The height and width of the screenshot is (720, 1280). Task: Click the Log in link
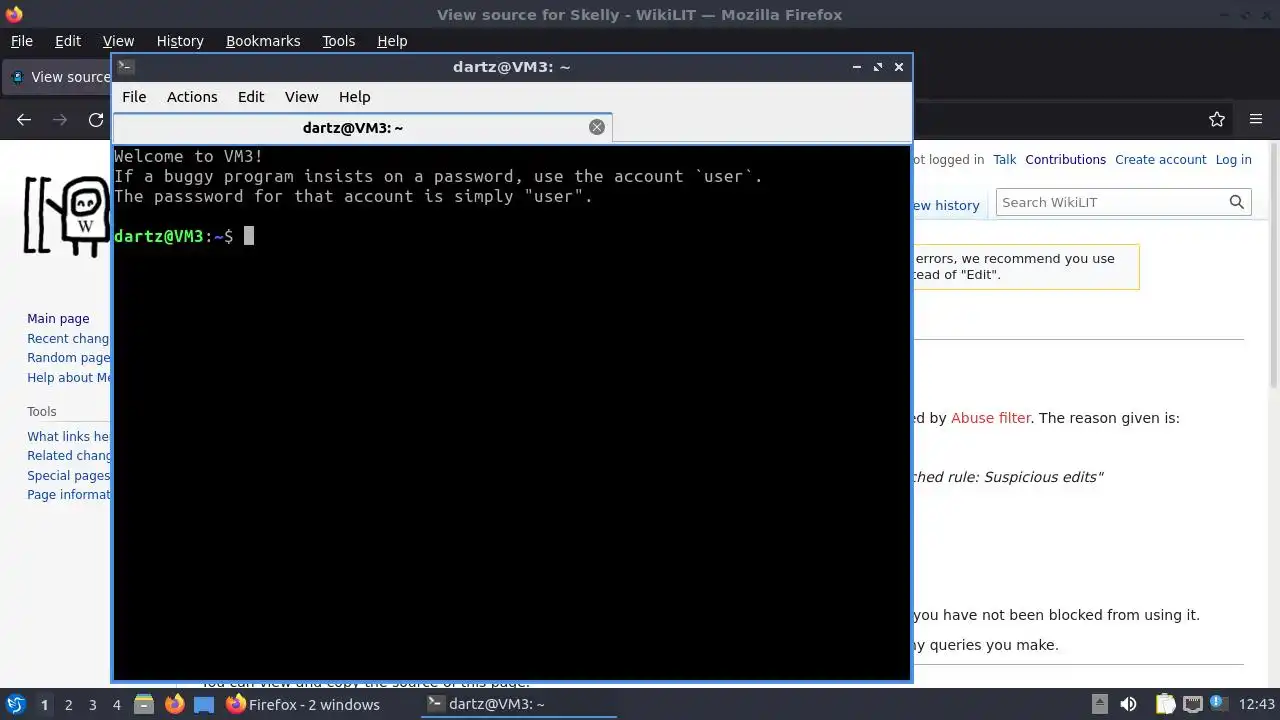tap(1233, 160)
